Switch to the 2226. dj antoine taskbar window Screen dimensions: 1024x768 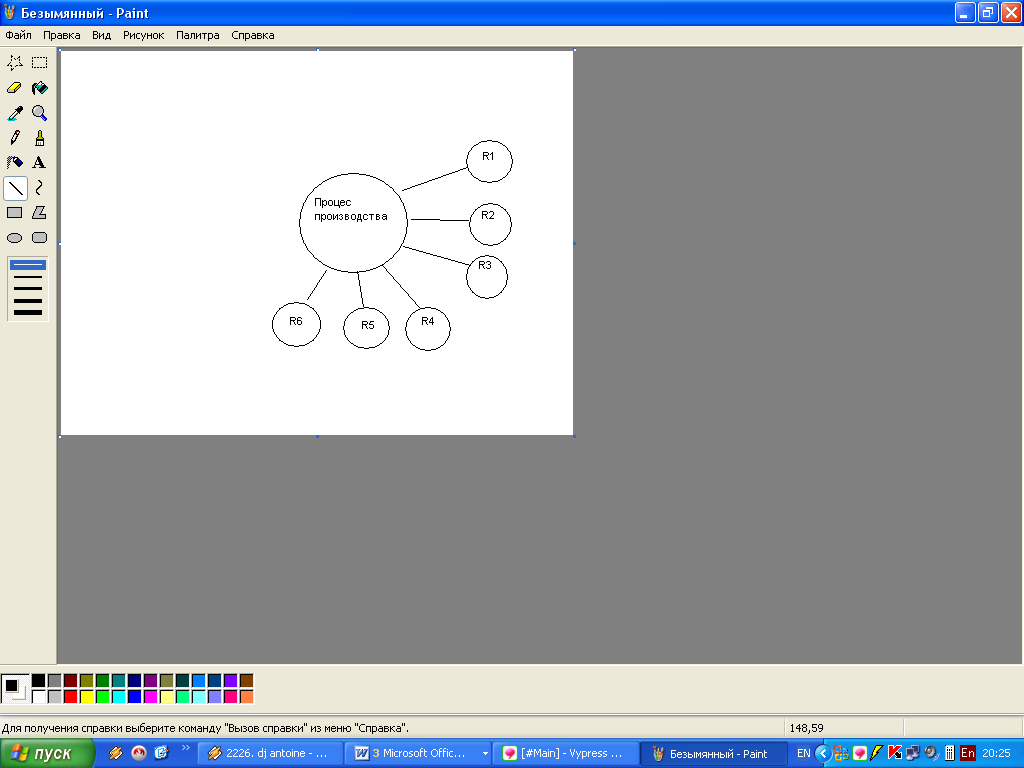[x=270, y=754]
